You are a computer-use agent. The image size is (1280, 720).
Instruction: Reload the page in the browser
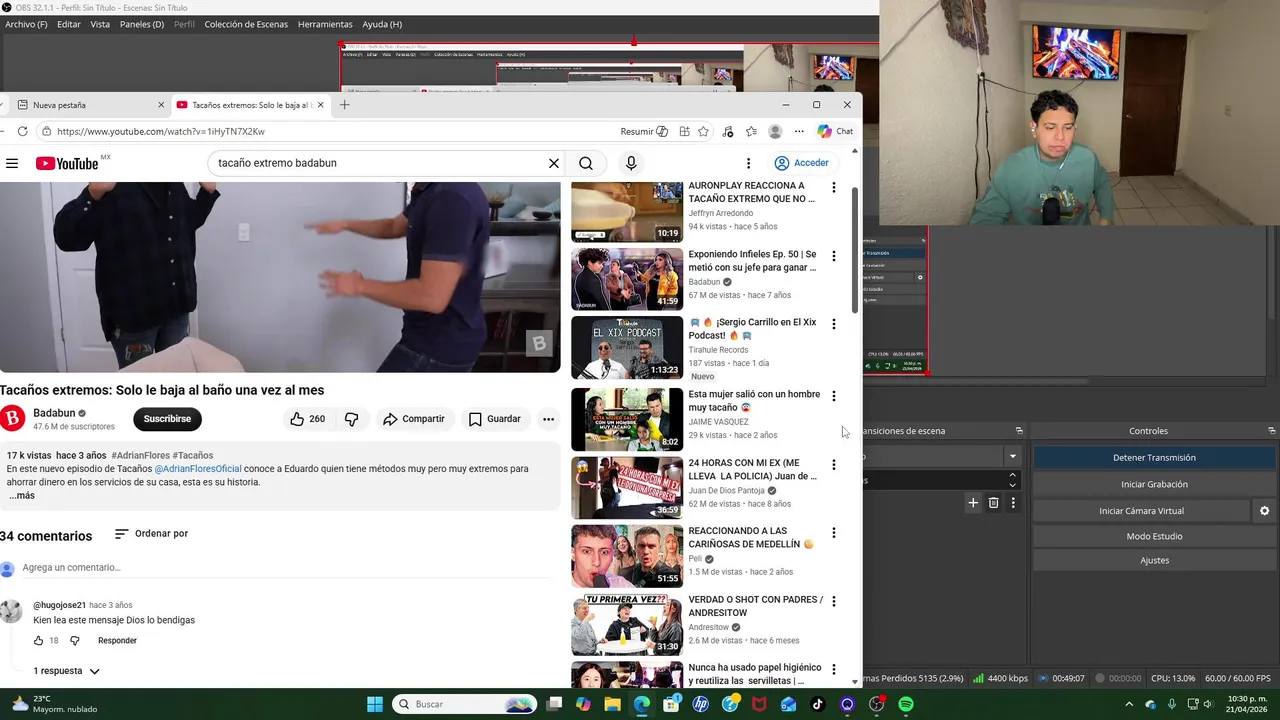22,131
